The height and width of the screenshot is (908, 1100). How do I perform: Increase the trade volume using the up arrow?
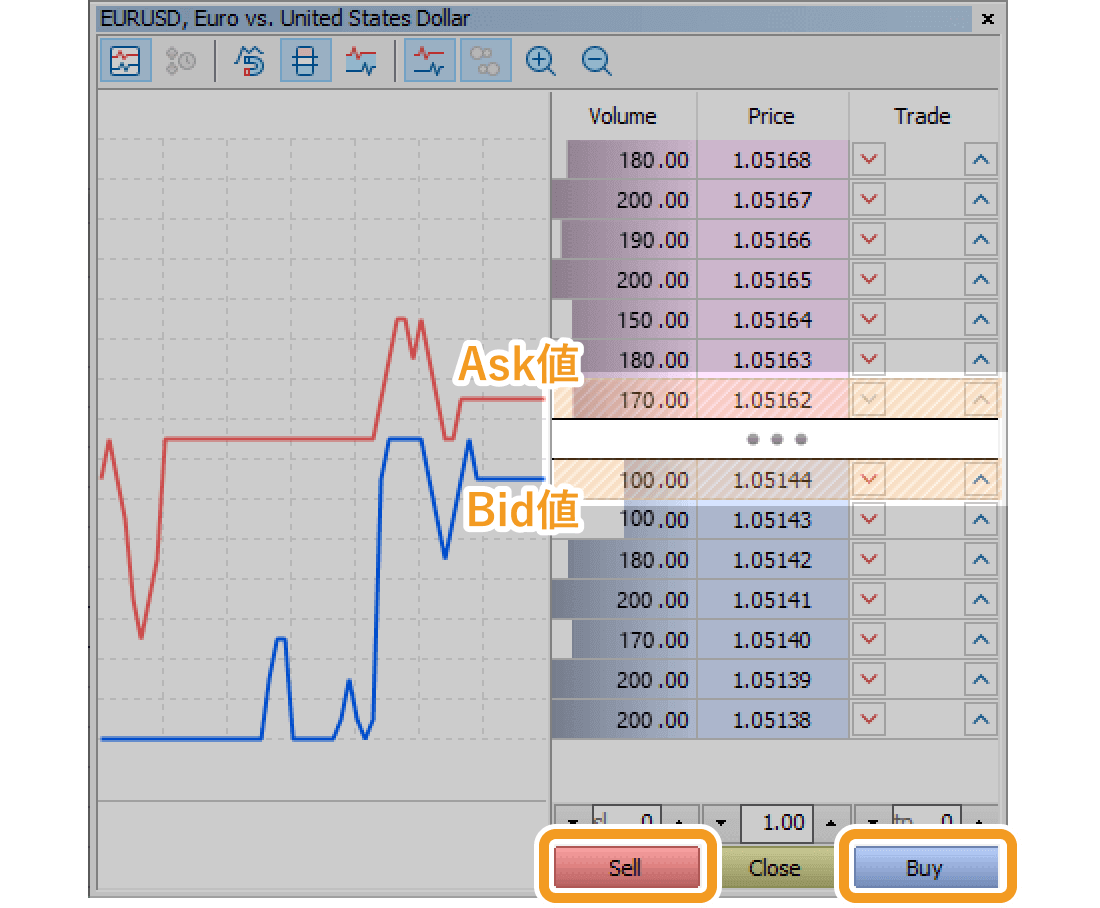(830, 822)
